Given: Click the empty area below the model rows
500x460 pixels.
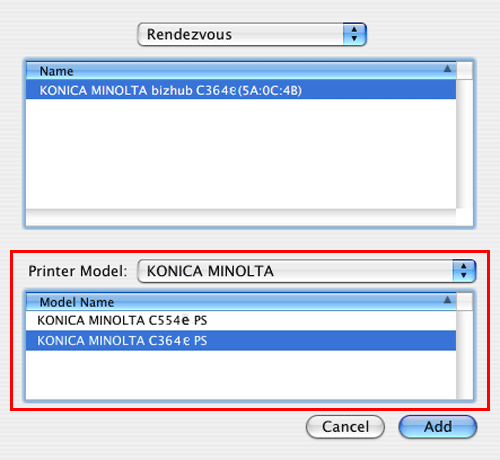Looking at the screenshot, I should pyautogui.click(x=241, y=375).
